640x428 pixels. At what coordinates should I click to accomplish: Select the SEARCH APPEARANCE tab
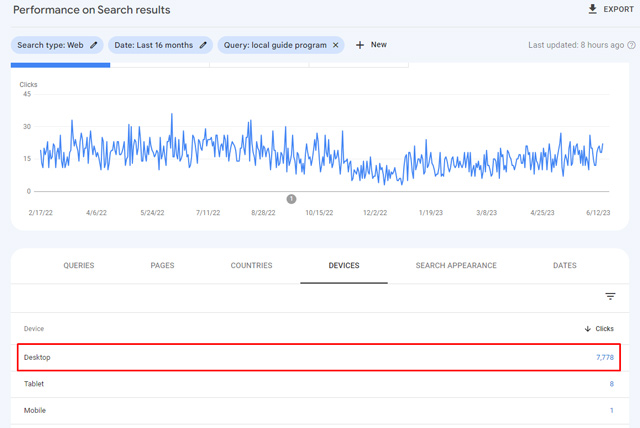click(x=456, y=266)
